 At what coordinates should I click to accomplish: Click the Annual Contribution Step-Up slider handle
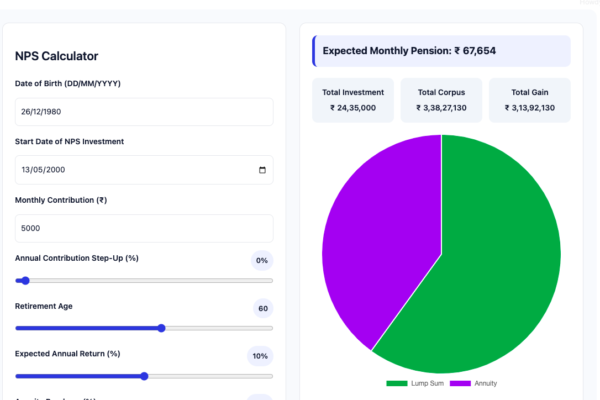pos(25,281)
